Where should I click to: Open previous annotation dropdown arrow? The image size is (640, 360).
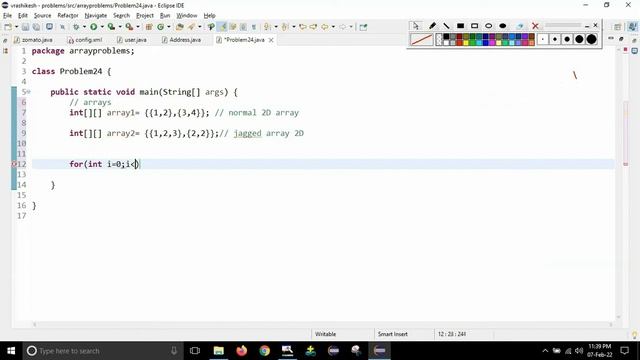click(293, 27)
